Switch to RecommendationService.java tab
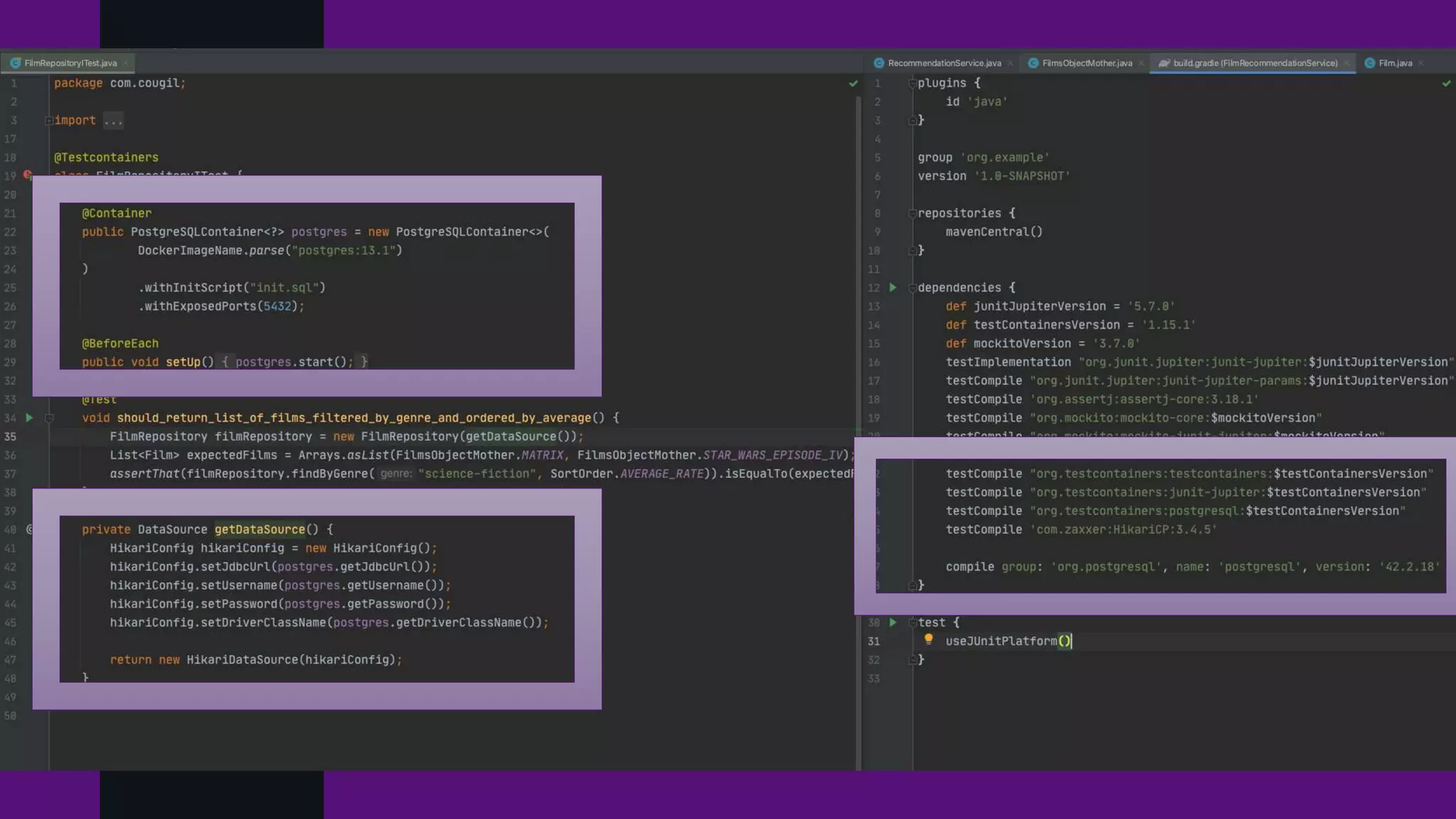The height and width of the screenshot is (819, 1456). [x=943, y=63]
